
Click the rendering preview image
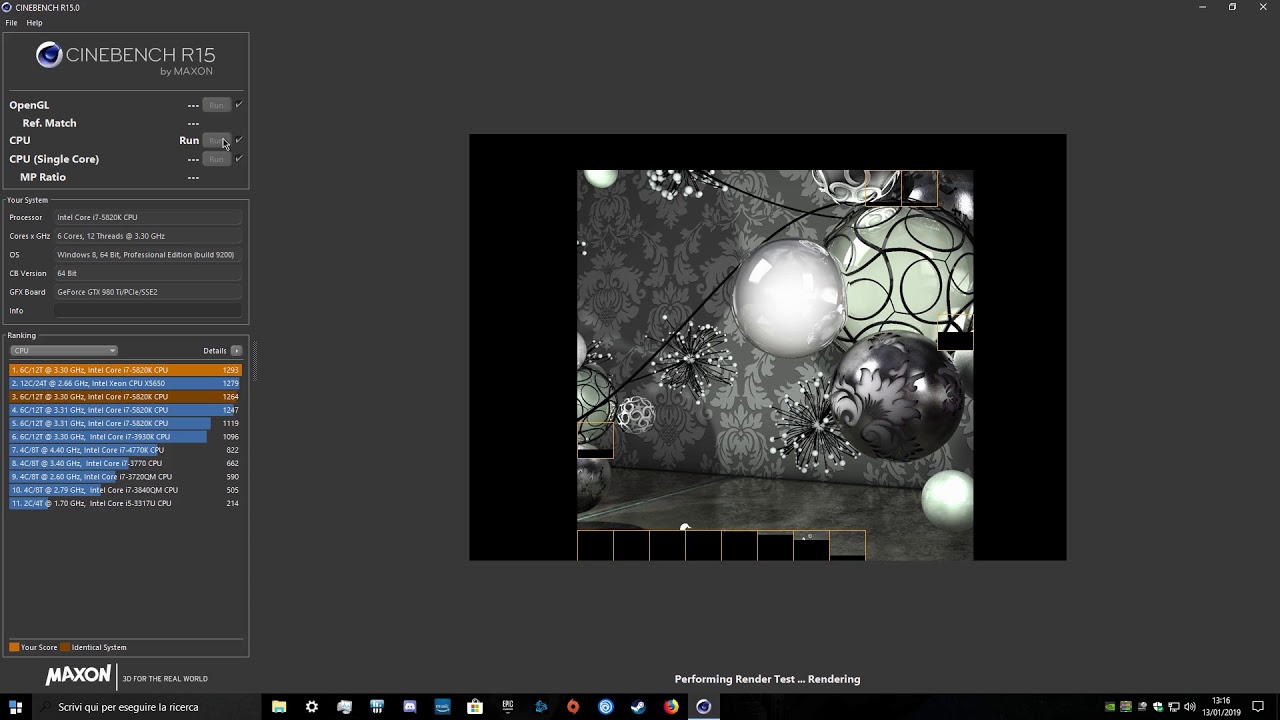pos(768,347)
